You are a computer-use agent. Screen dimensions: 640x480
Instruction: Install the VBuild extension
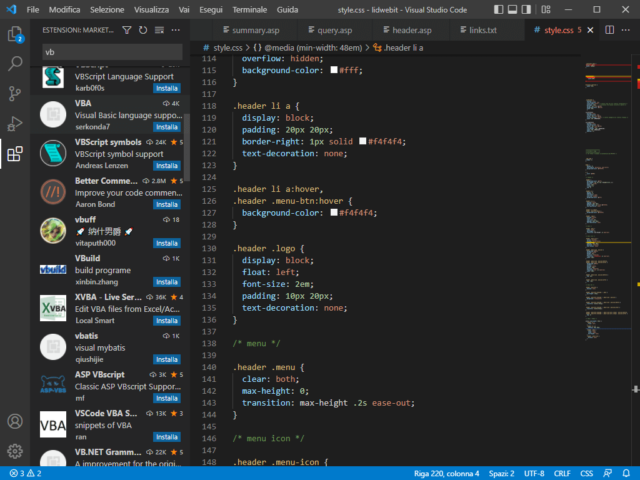pyautogui.click(x=167, y=282)
